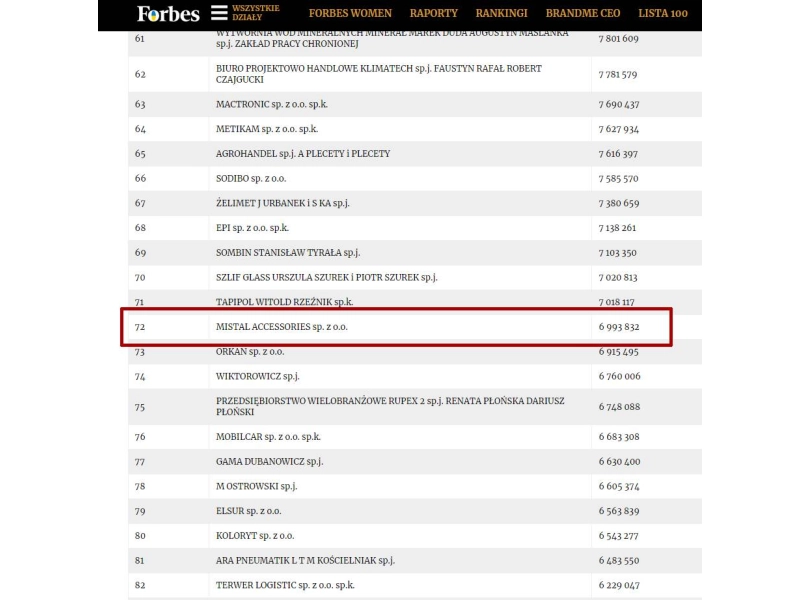Go to the RANKINGI page

pyautogui.click(x=500, y=14)
